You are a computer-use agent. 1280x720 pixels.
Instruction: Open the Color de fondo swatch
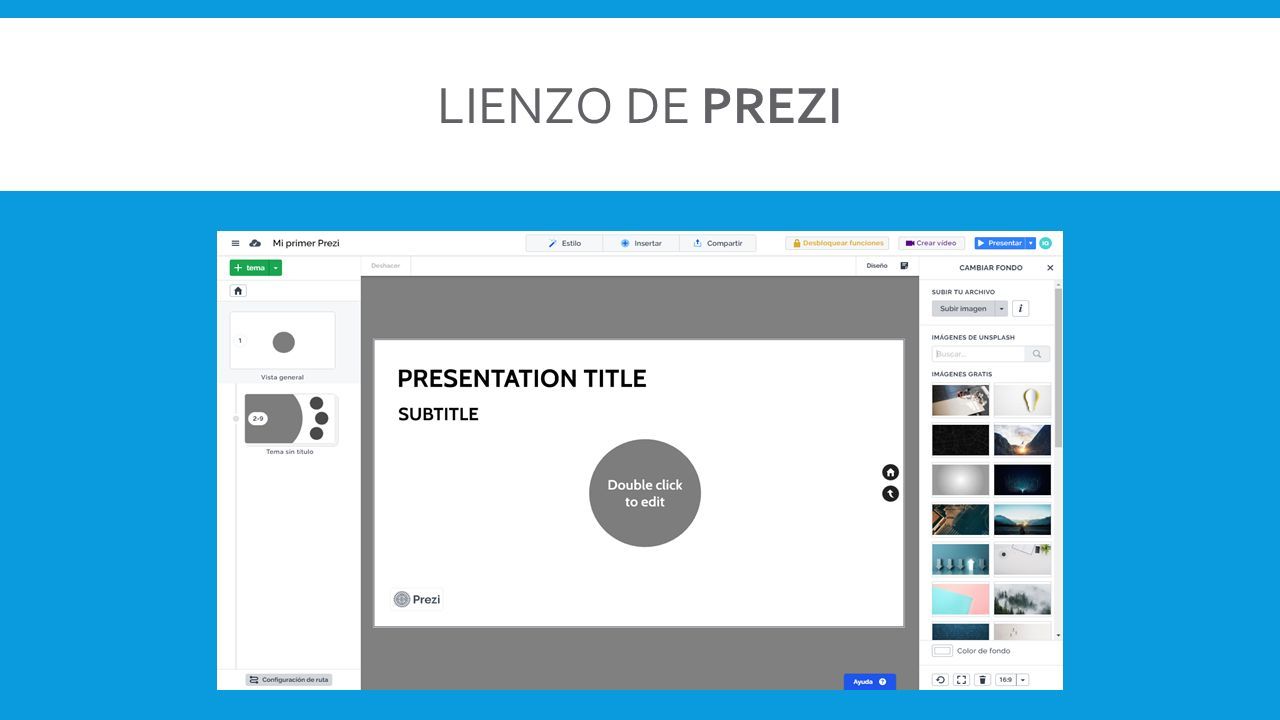tap(942, 651)
